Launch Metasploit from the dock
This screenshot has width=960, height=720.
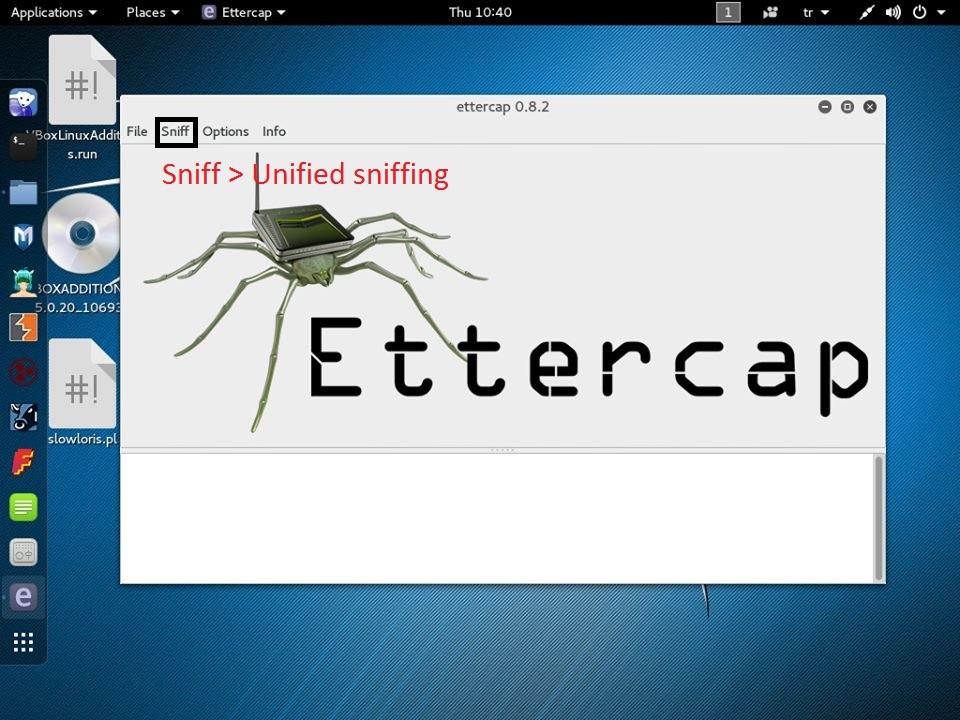(x=23, y=237)
